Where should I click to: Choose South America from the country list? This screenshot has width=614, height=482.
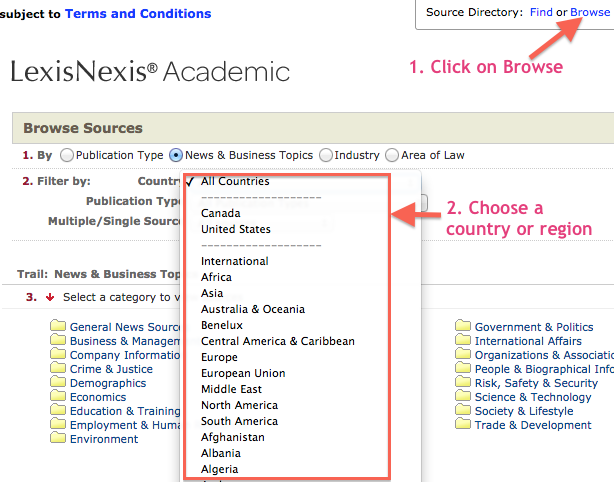coord(239,421)
